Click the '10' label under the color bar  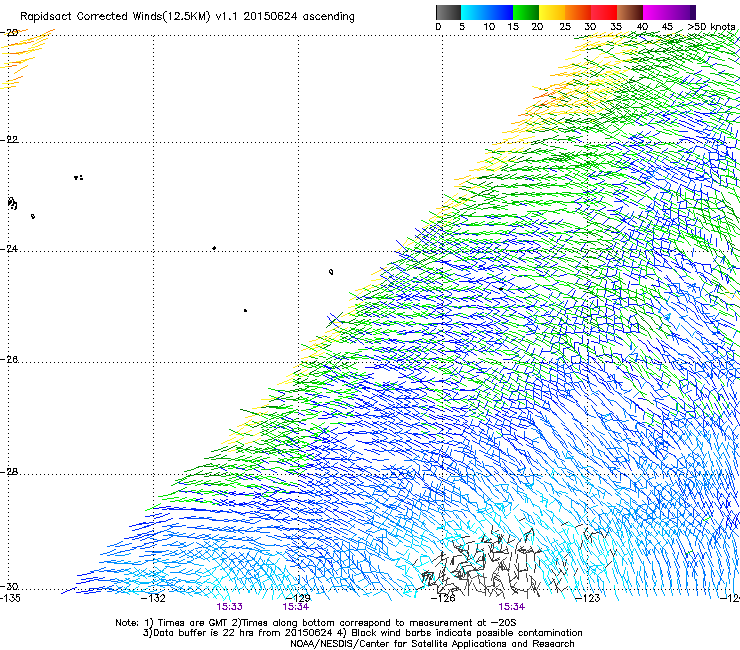(489, 27)
